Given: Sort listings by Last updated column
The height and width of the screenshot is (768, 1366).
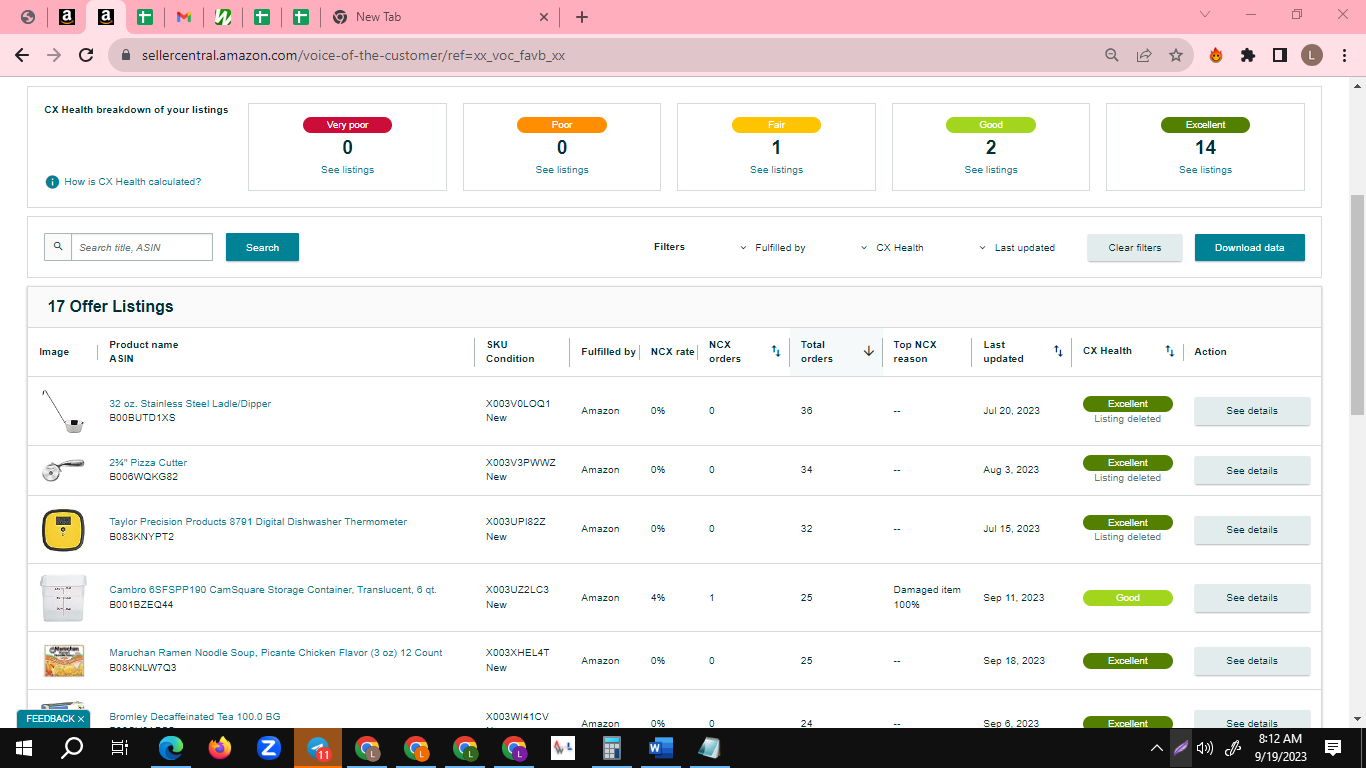Looking at the screenshot, I should pyautogui.click(x=1058, y=351).
